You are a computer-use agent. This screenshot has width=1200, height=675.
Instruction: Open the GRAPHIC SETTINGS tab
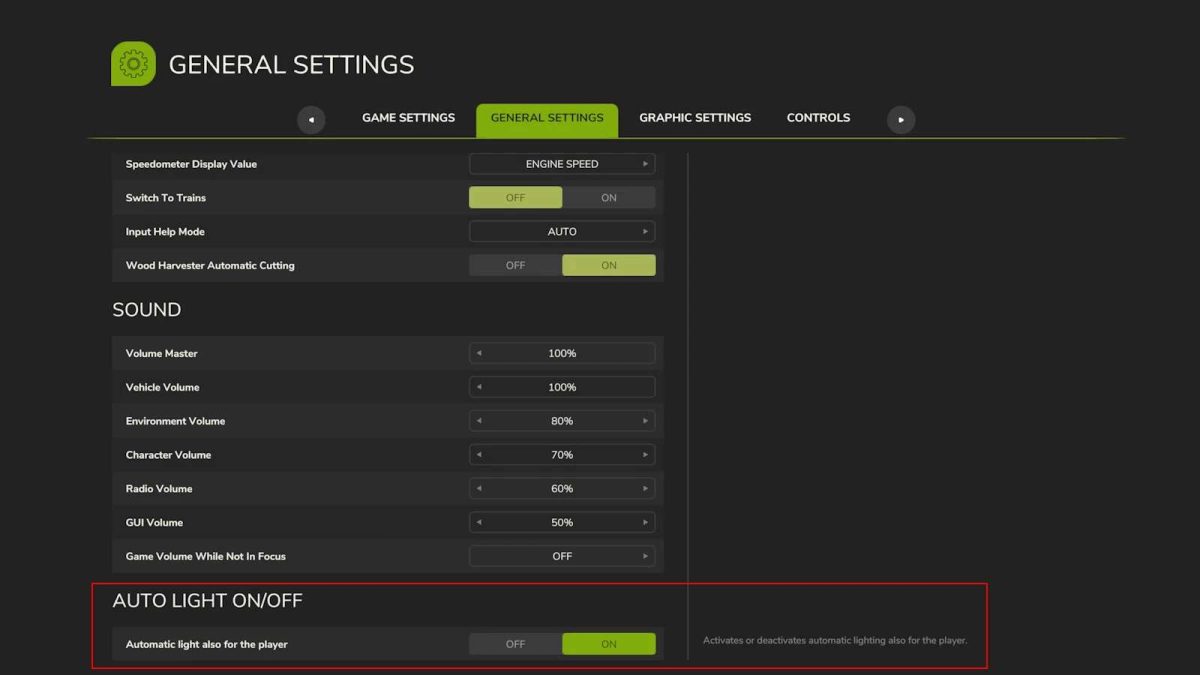(694, 117)
